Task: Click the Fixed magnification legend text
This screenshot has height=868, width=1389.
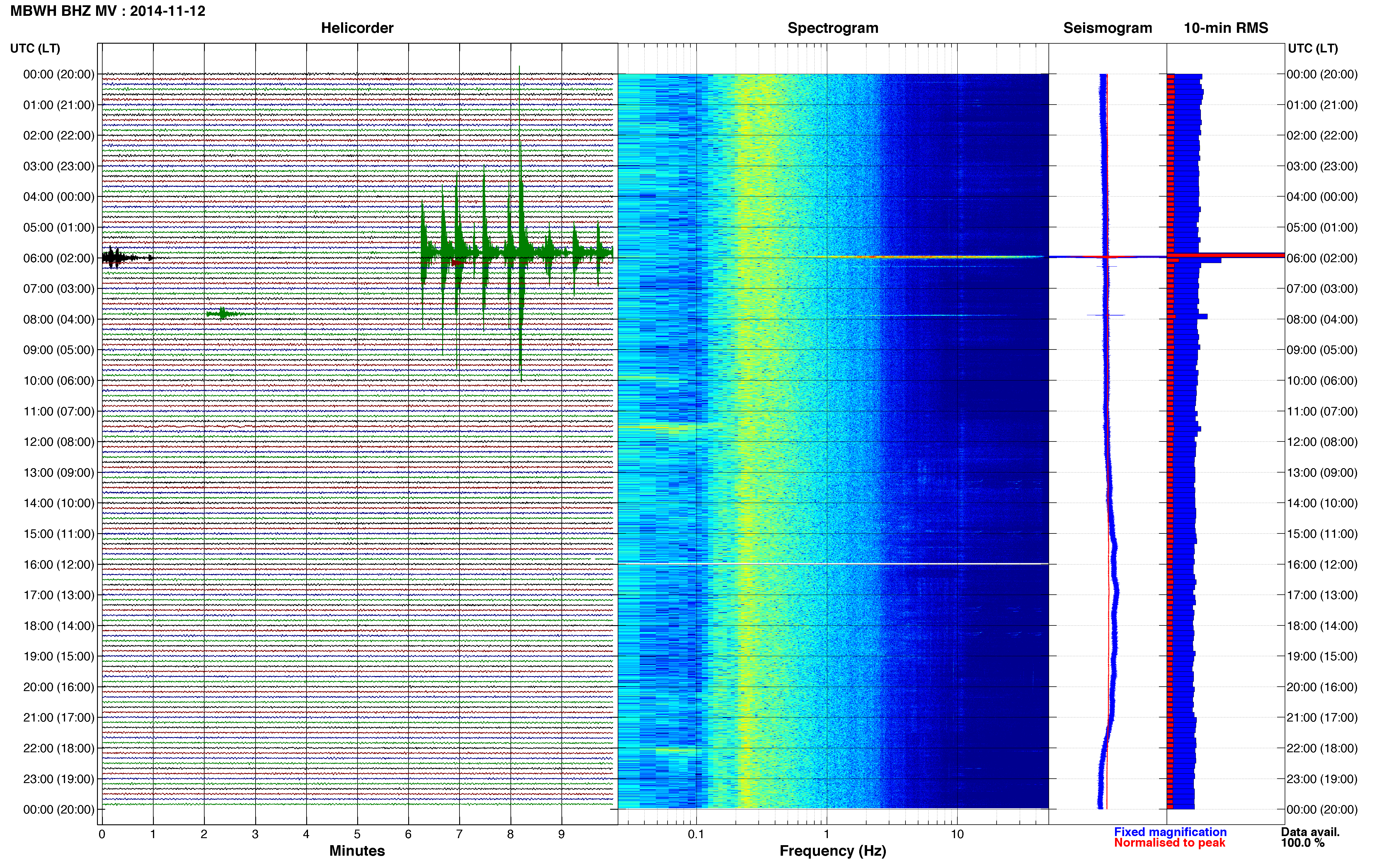Action: (1170, 832)
